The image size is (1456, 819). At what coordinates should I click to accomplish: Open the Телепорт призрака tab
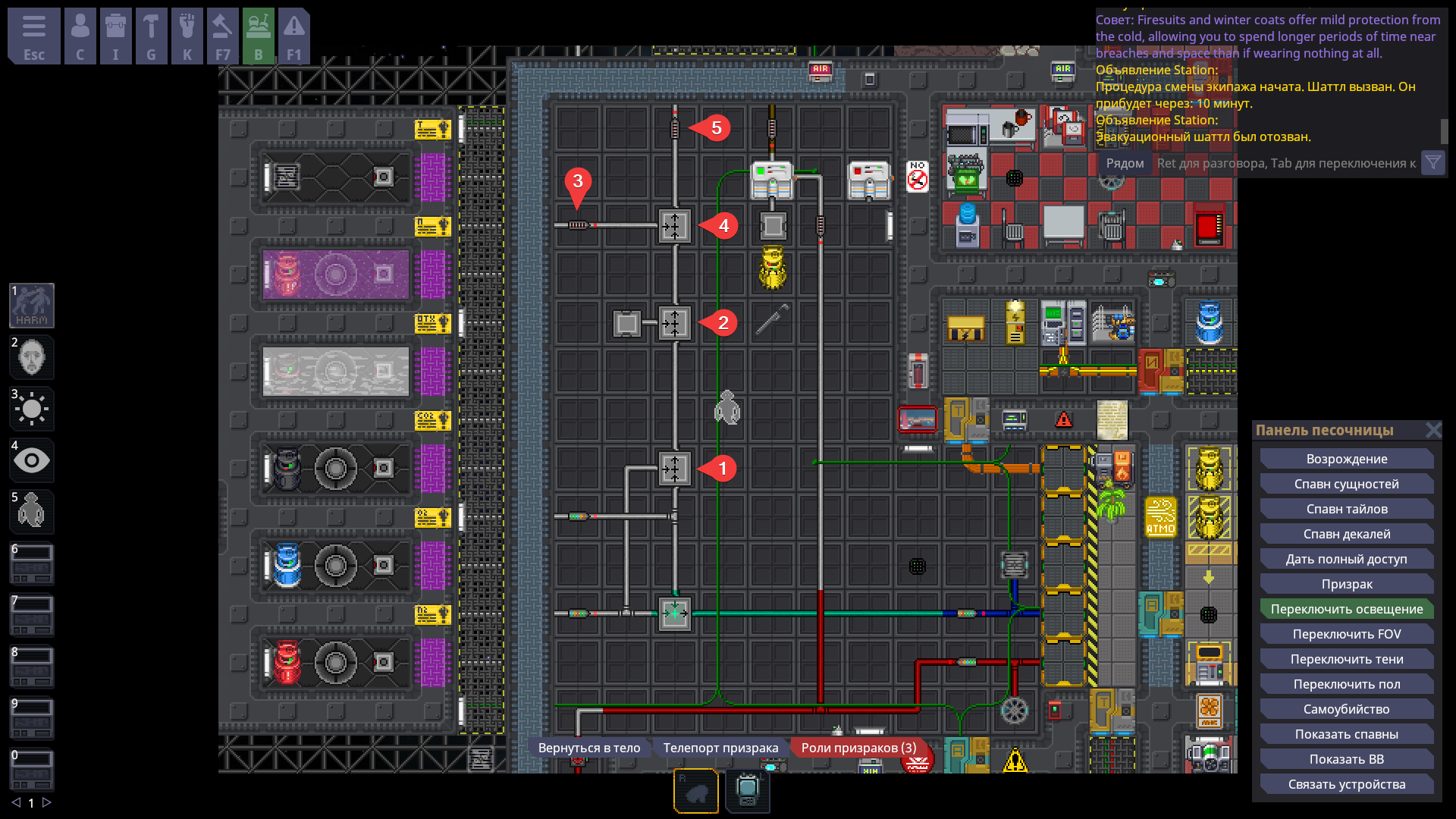pos(720,748)
